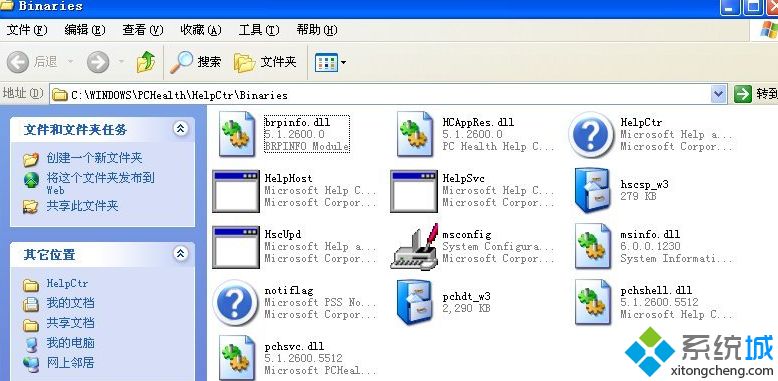Click the Shared Documents folder icon
Screen dimensions: 778x381
[31, 324]
